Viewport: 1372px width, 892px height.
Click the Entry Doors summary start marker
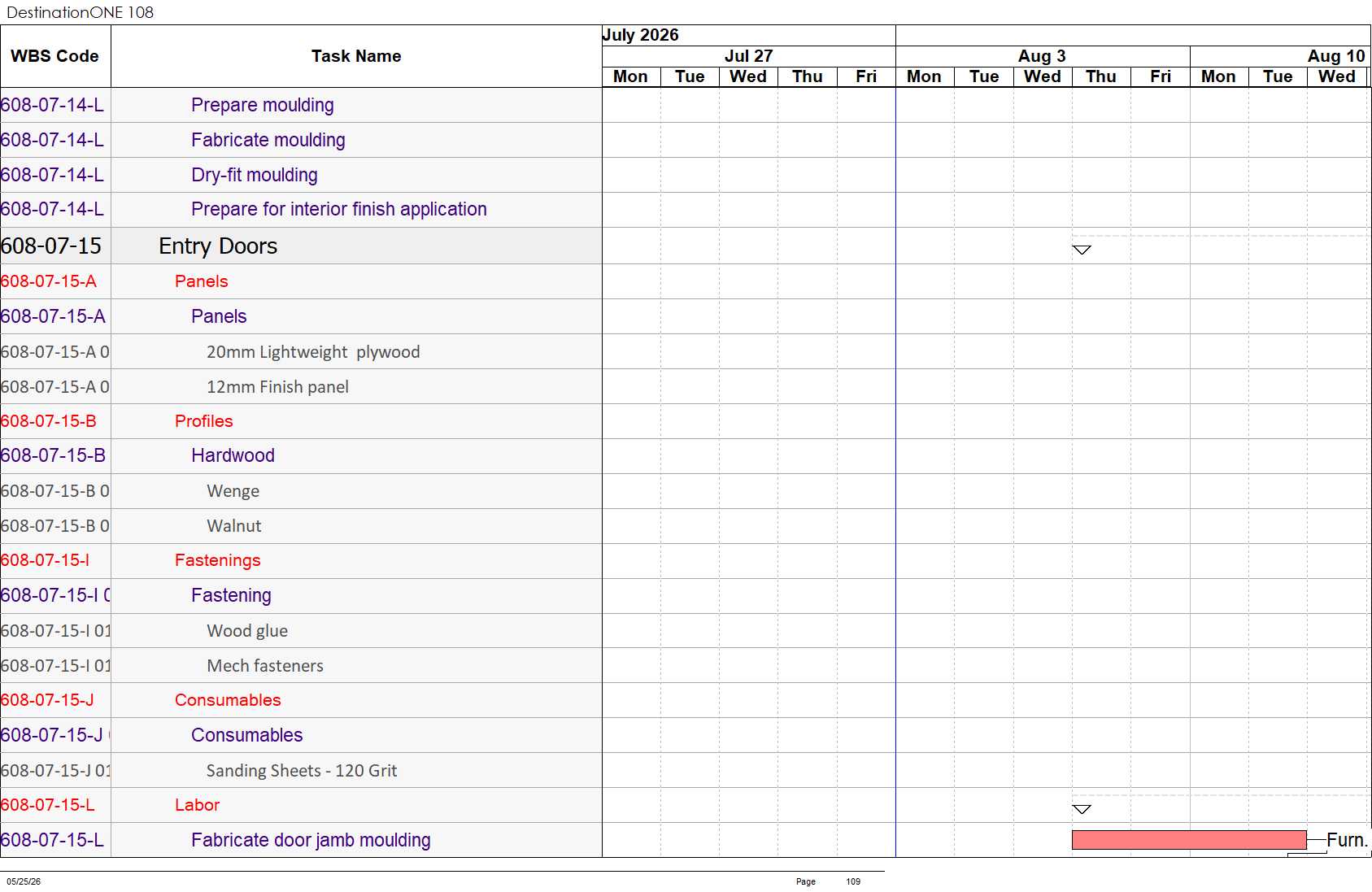tap(1081, 250)
